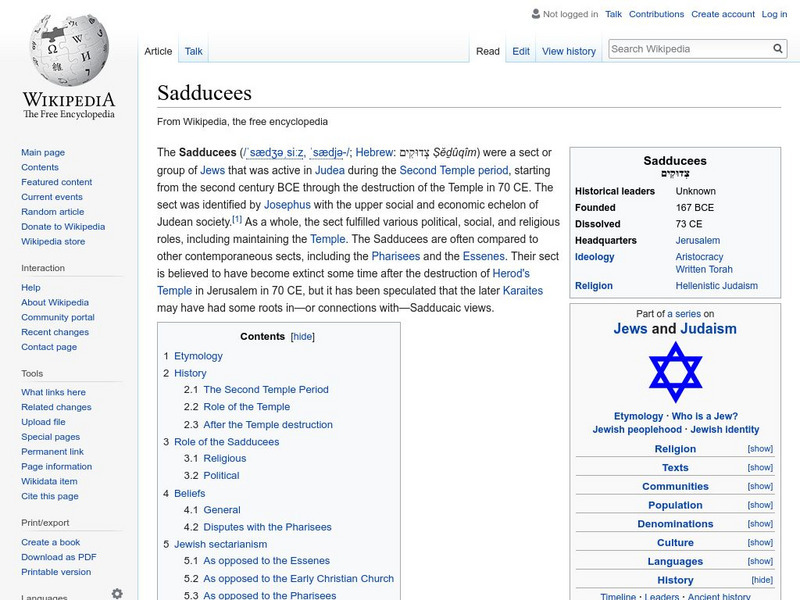Jump to Etymology section in contents
The width and height of the screenshot is (800, 600).
click(198, 356)
